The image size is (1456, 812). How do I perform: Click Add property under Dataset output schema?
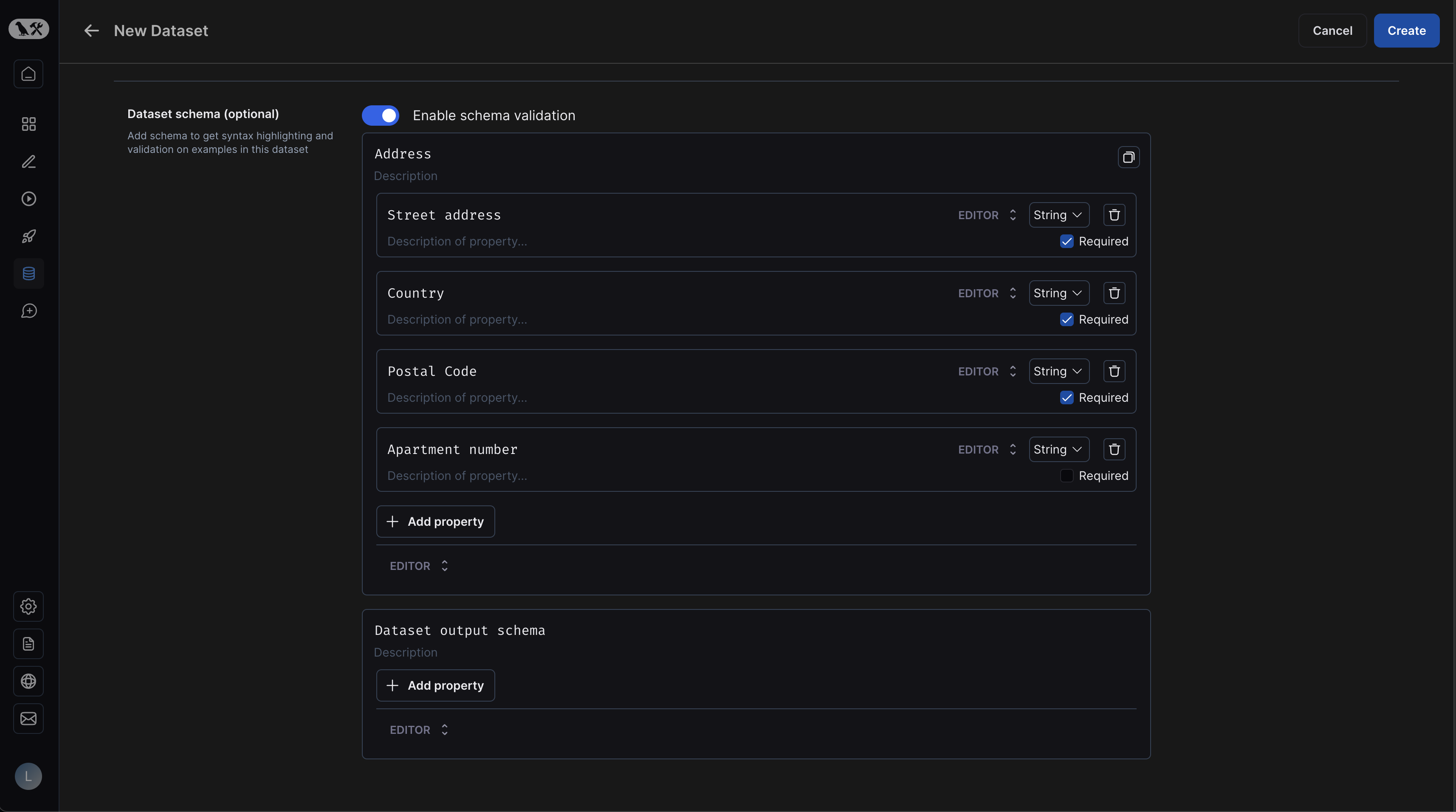point(435,685)
